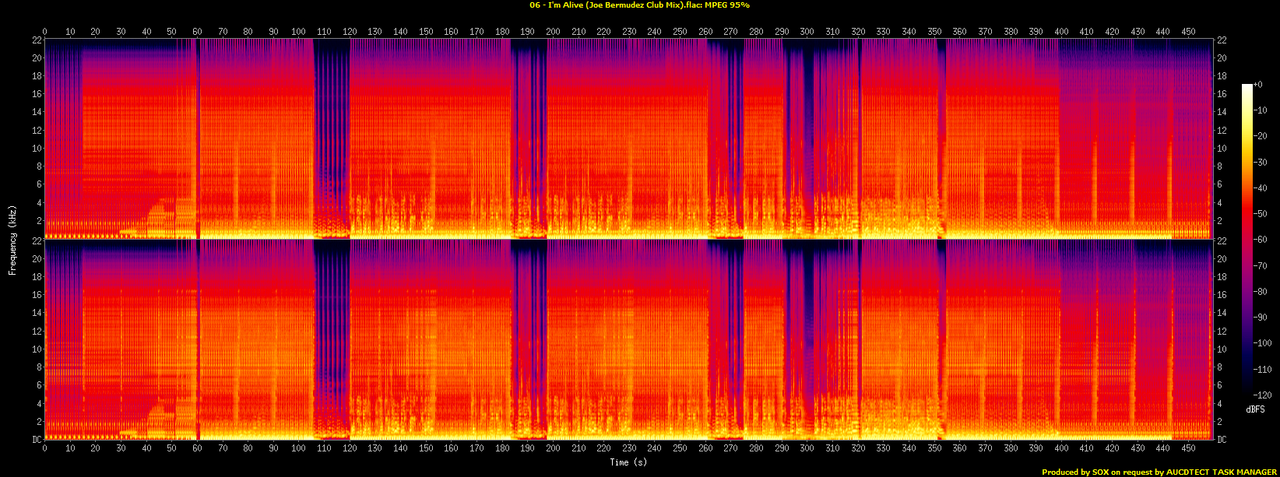Click the "-90" colorbar label

click(1262, 318)
